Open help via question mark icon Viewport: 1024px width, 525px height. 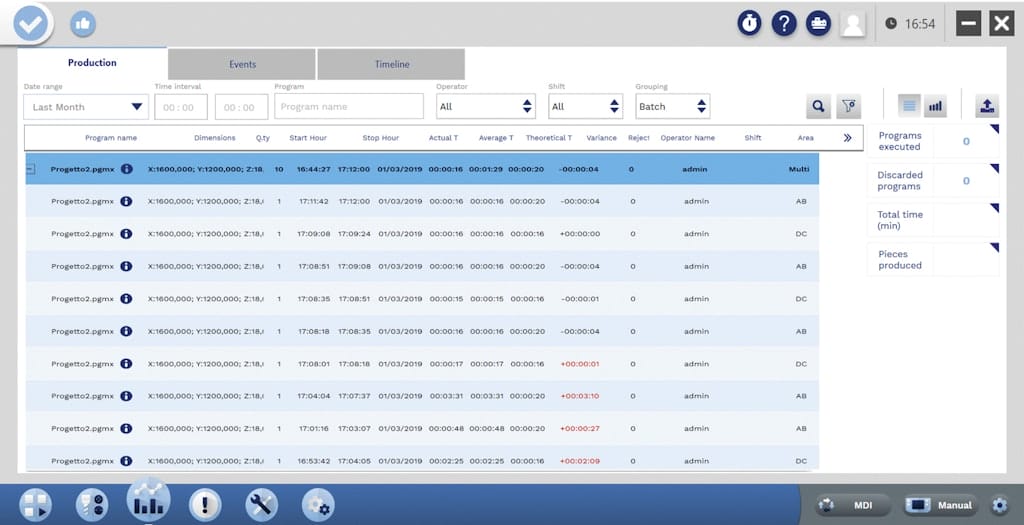(784, 24)
